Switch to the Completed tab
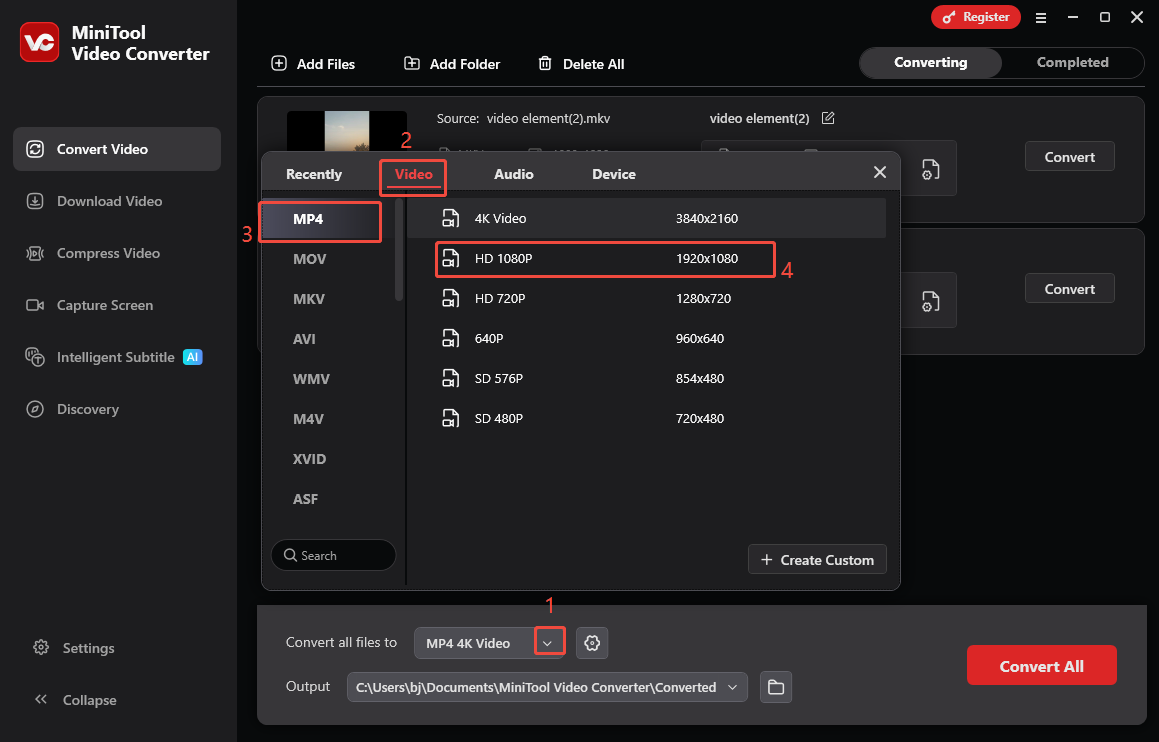 tap(1073, 63)
